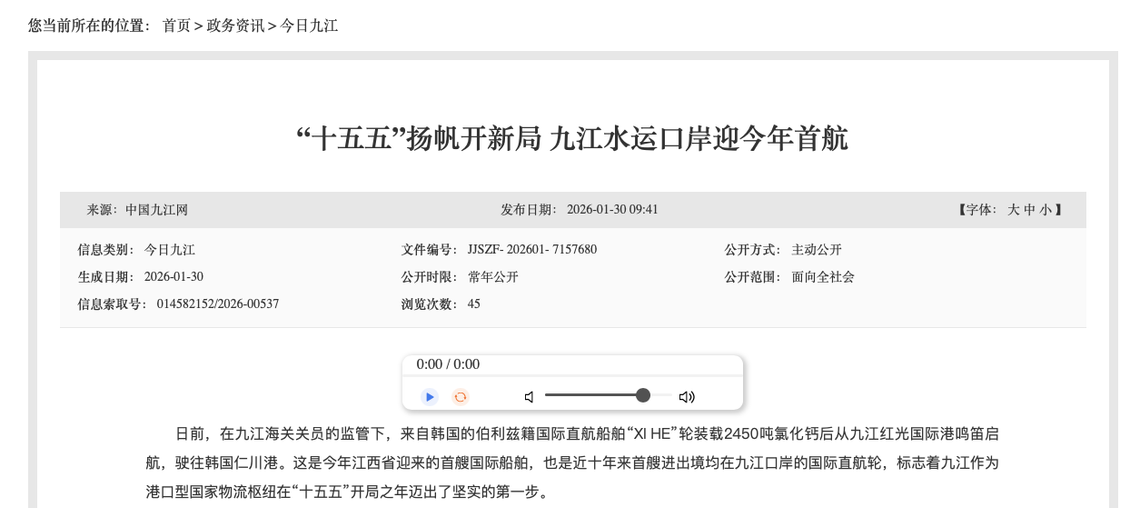Click the 信息类别 value 今日九江
The width and height of the screenshot is (1140, 508).
pyautogui.click(x=170, y=250)
